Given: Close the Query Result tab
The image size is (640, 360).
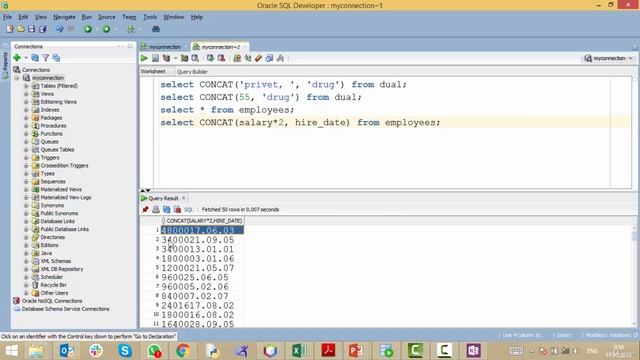Looking at the screenshot, I should (x=184, y=198).
